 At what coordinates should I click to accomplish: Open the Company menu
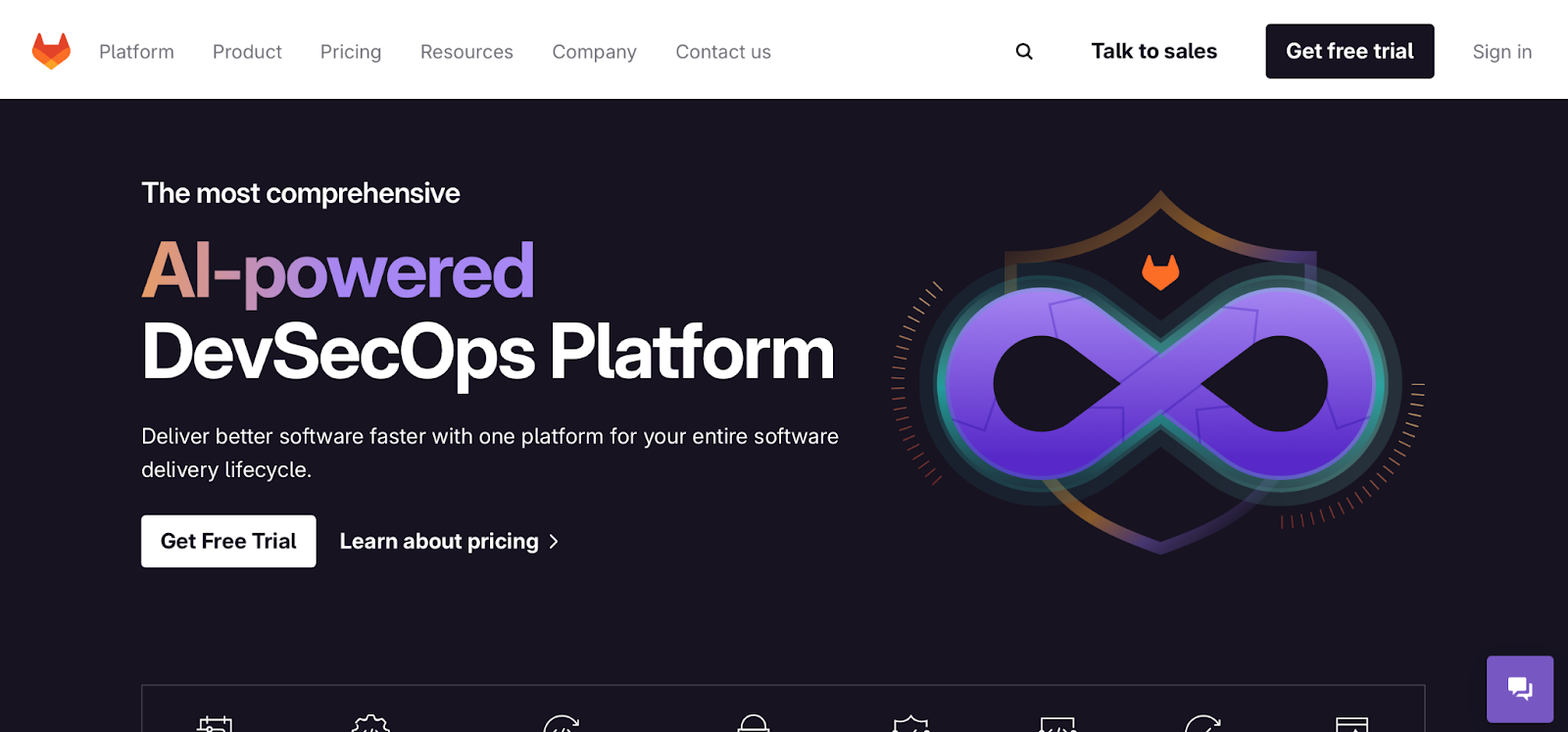pyautogui.click(x=594, y=52)
